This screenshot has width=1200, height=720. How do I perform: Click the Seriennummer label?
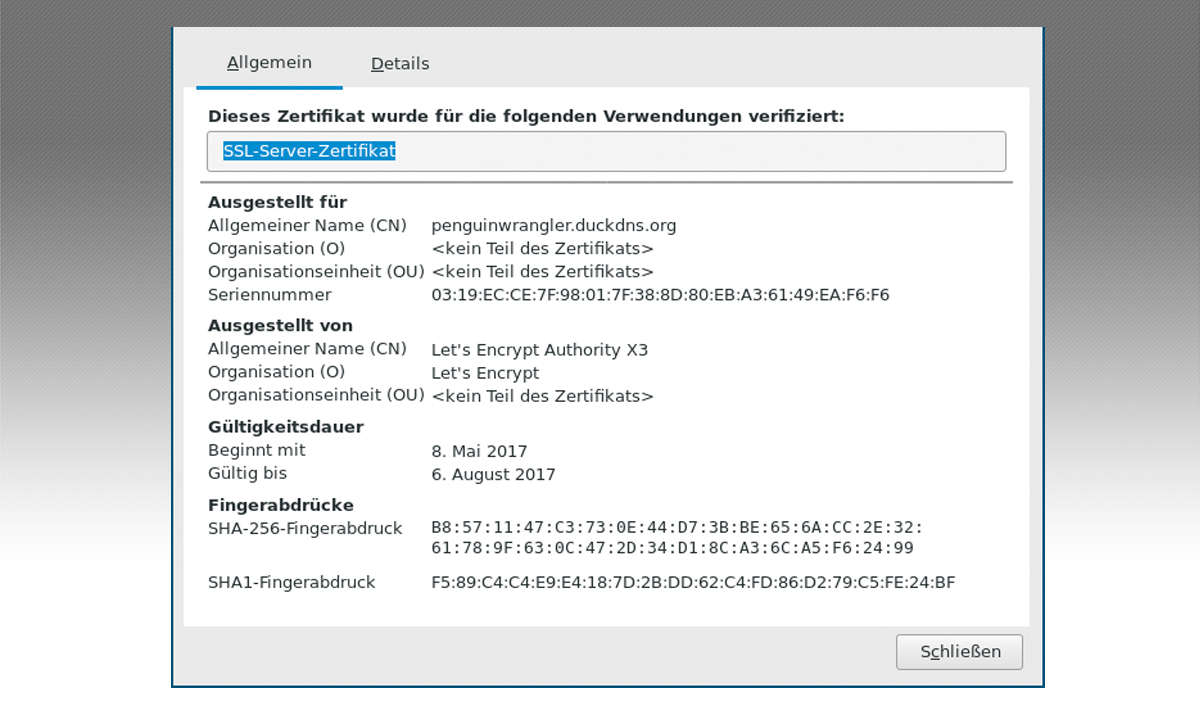coord(270,295)
